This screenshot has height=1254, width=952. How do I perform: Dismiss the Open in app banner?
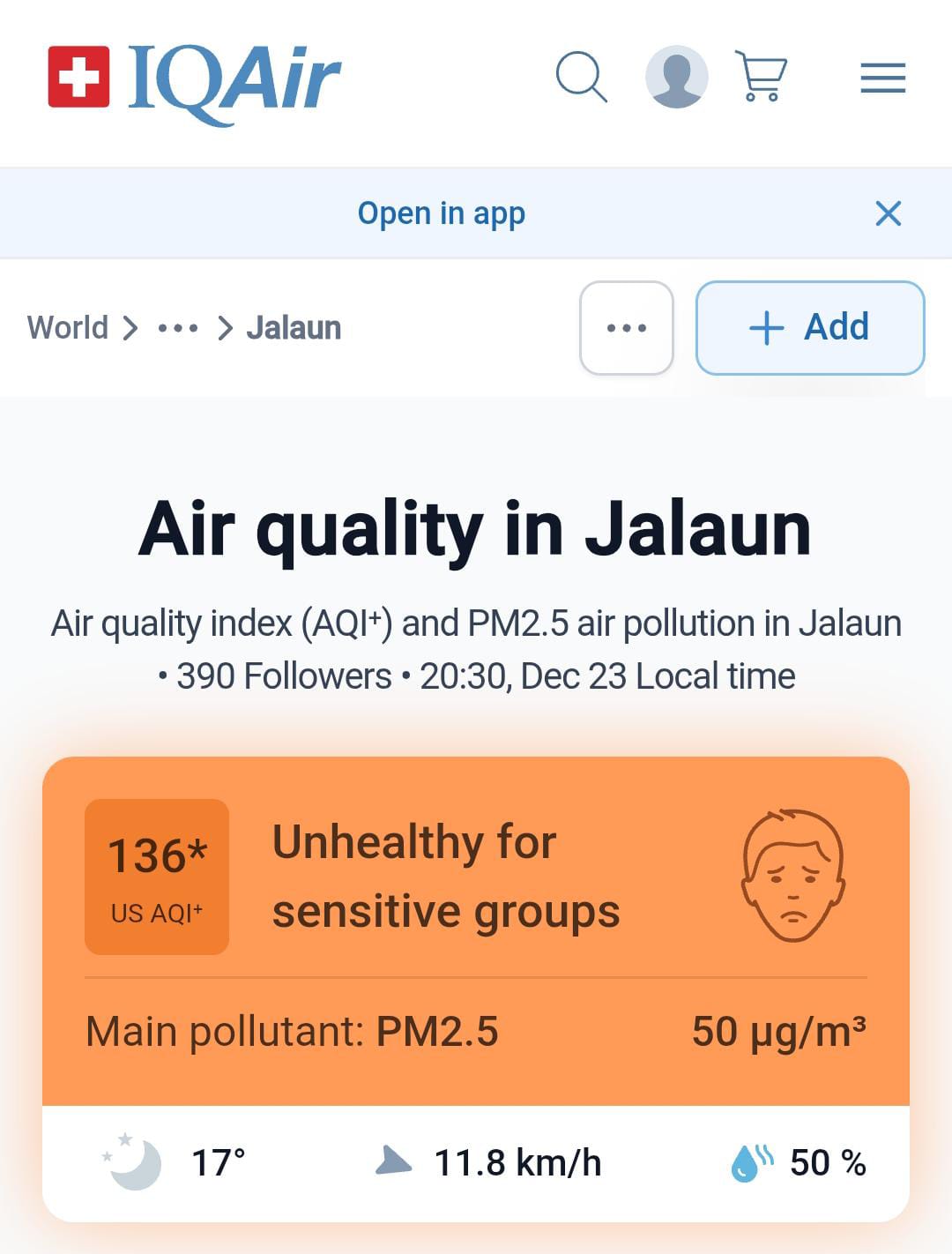(x=888, y=213)
